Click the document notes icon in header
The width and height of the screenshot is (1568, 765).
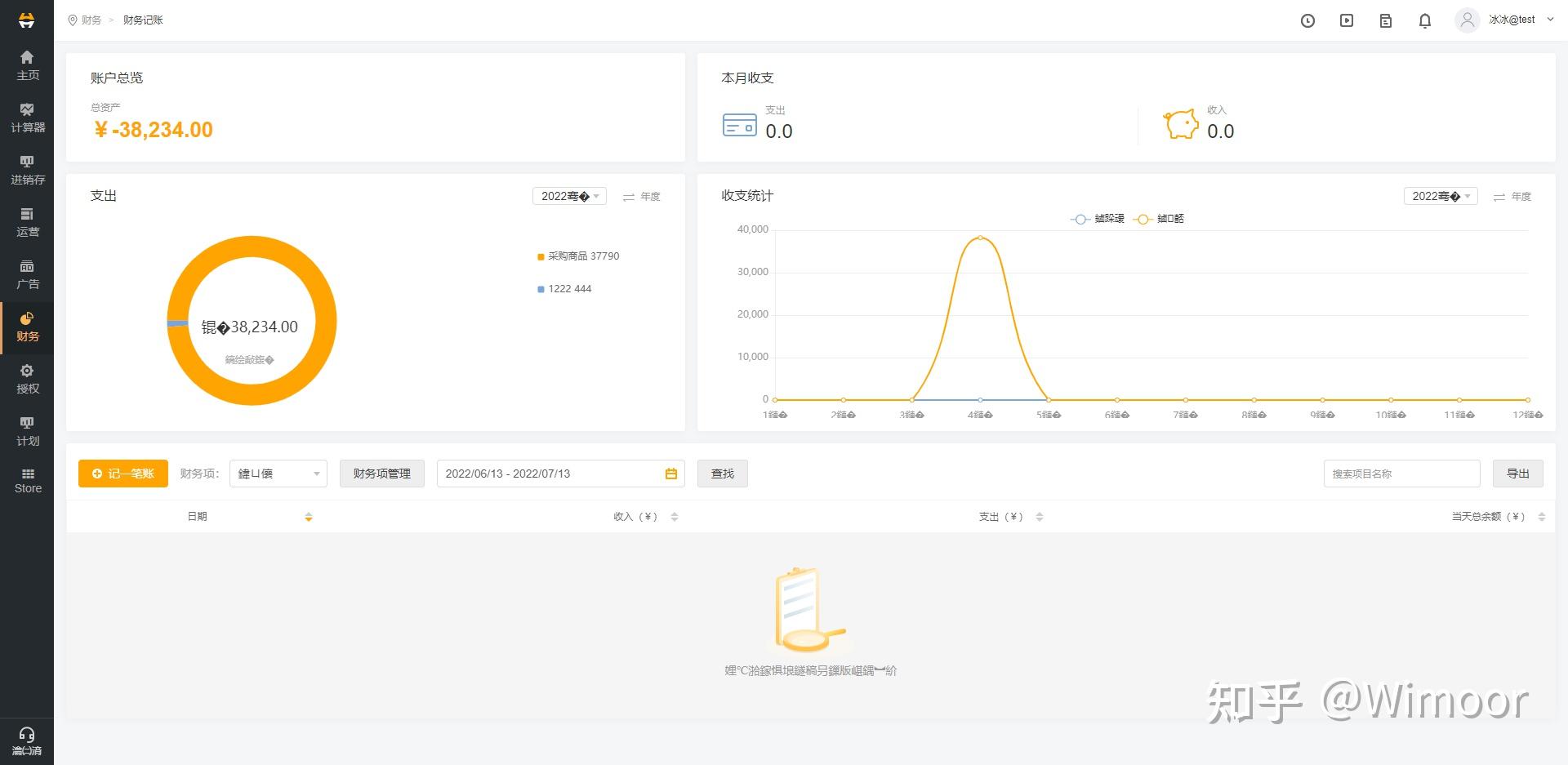[x=1386, y=21]
